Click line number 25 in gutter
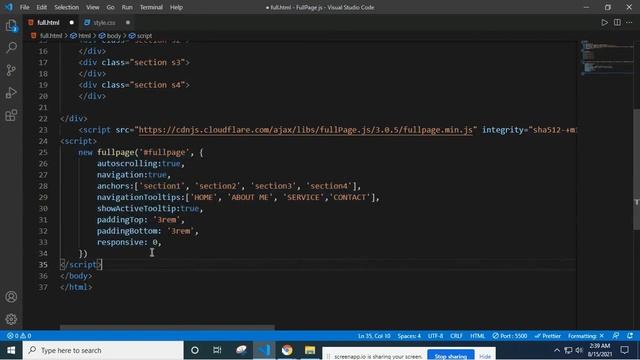640x360 pixels. pyautogui.click(x=42, y=152)
